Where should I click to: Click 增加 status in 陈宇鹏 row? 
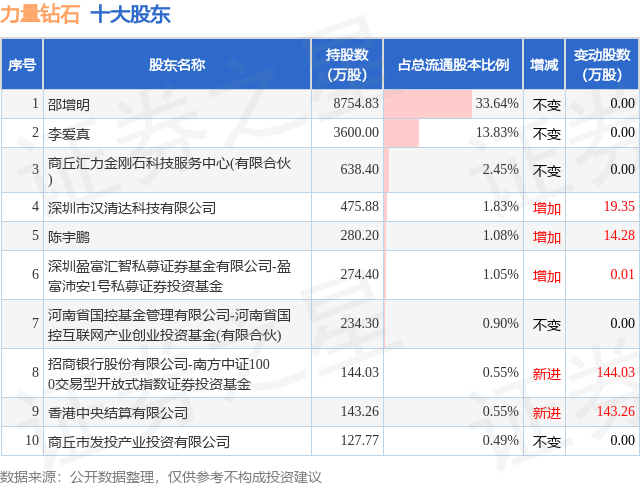click(547, 237)
